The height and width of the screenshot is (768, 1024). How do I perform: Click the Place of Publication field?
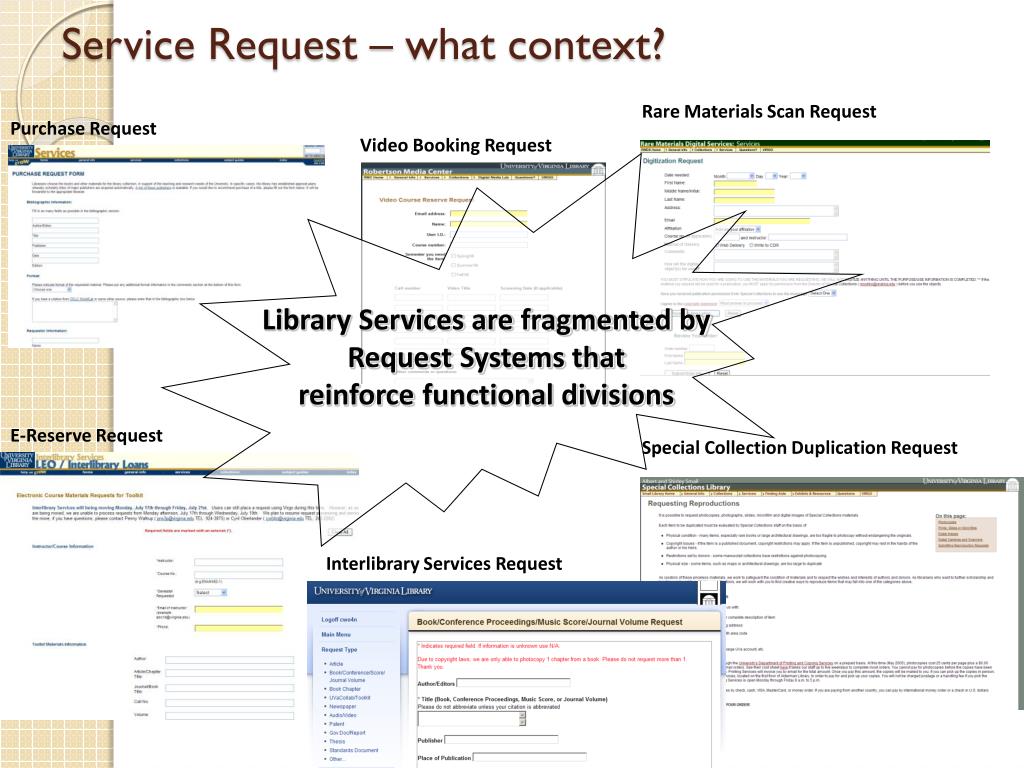530,758
